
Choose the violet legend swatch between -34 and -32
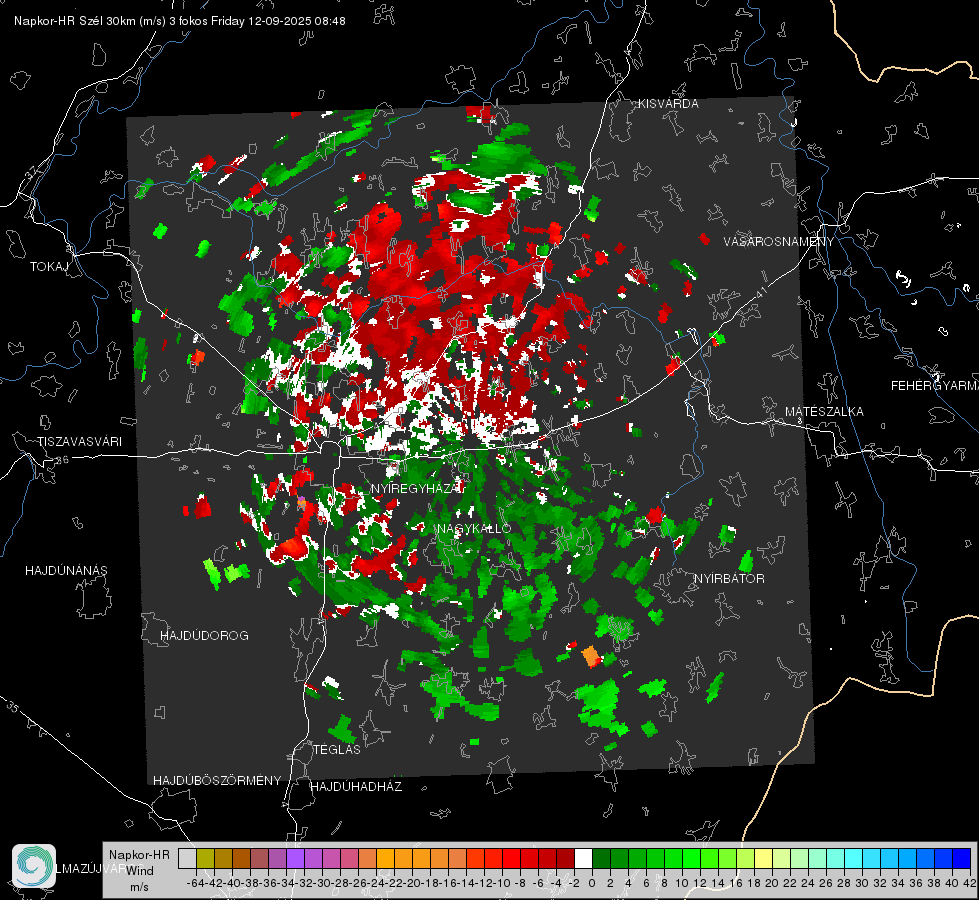[295, 859]
